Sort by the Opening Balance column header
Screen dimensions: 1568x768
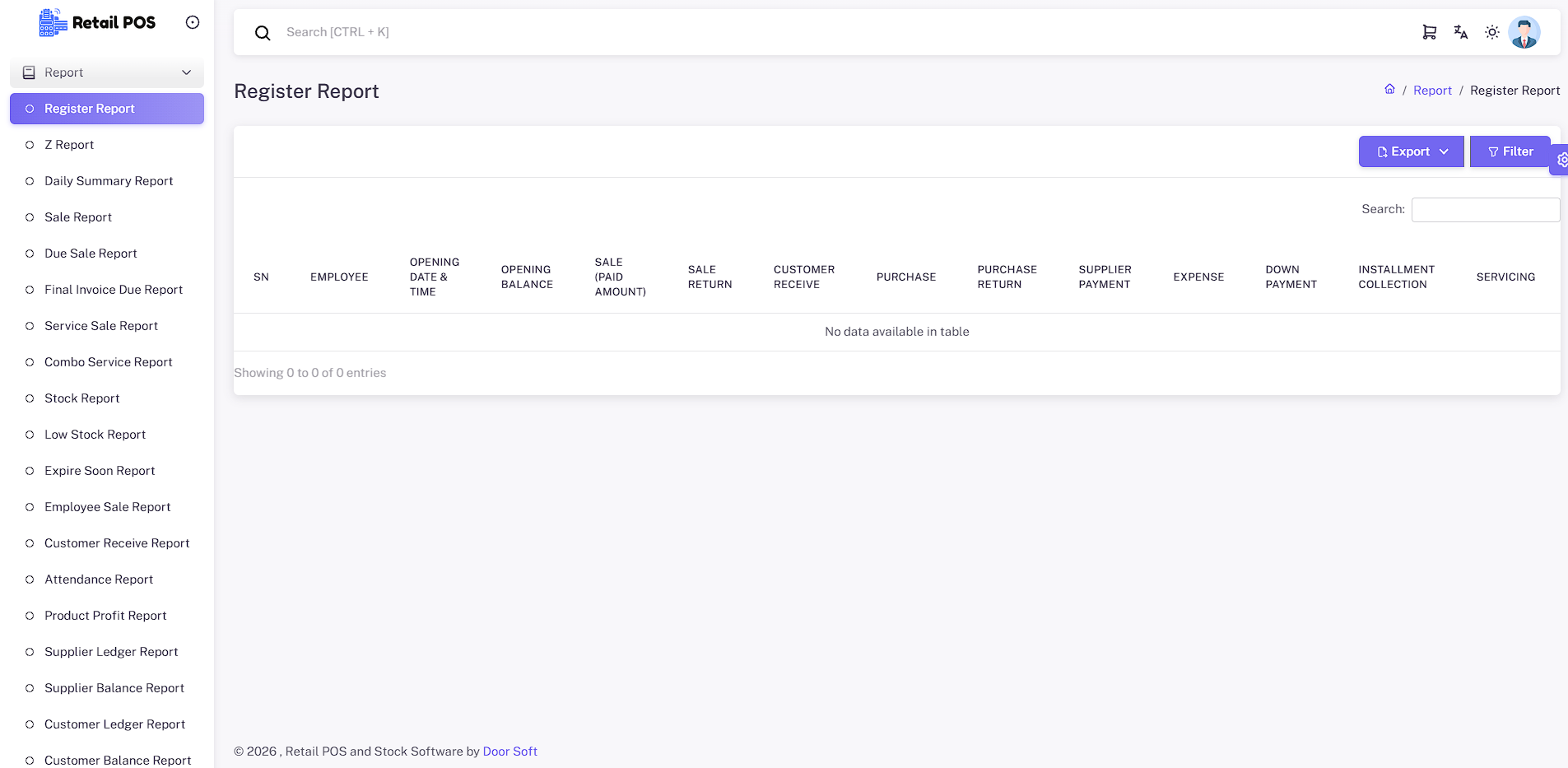pos(527,277)
